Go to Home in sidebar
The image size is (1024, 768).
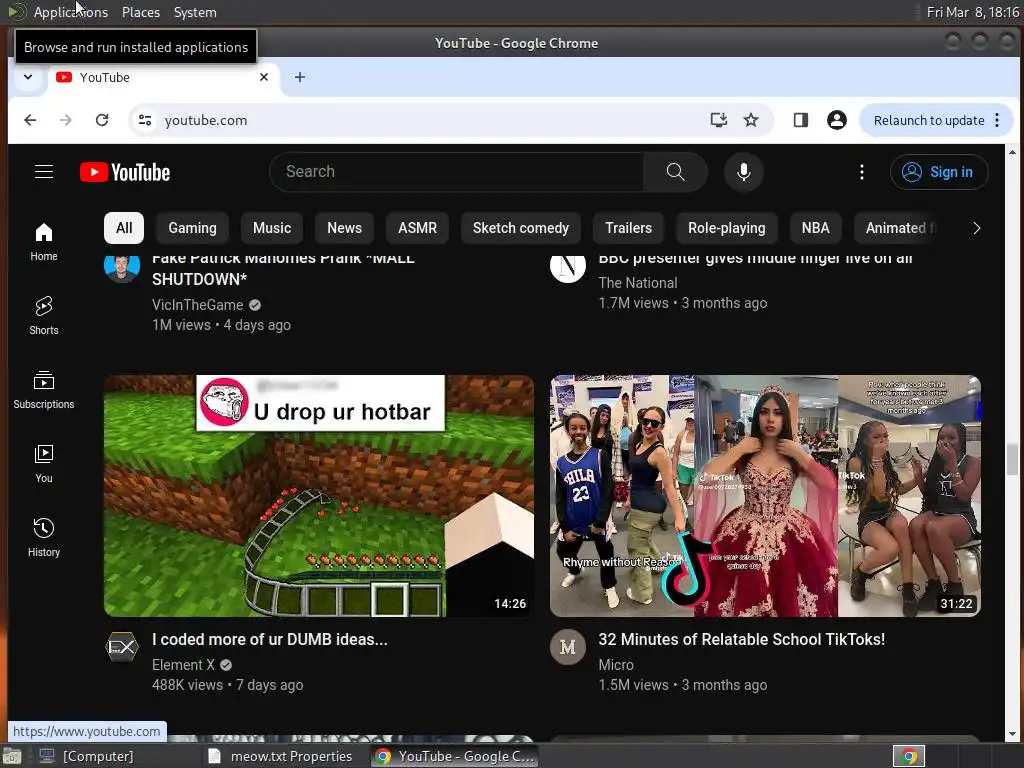pos(44,242)
